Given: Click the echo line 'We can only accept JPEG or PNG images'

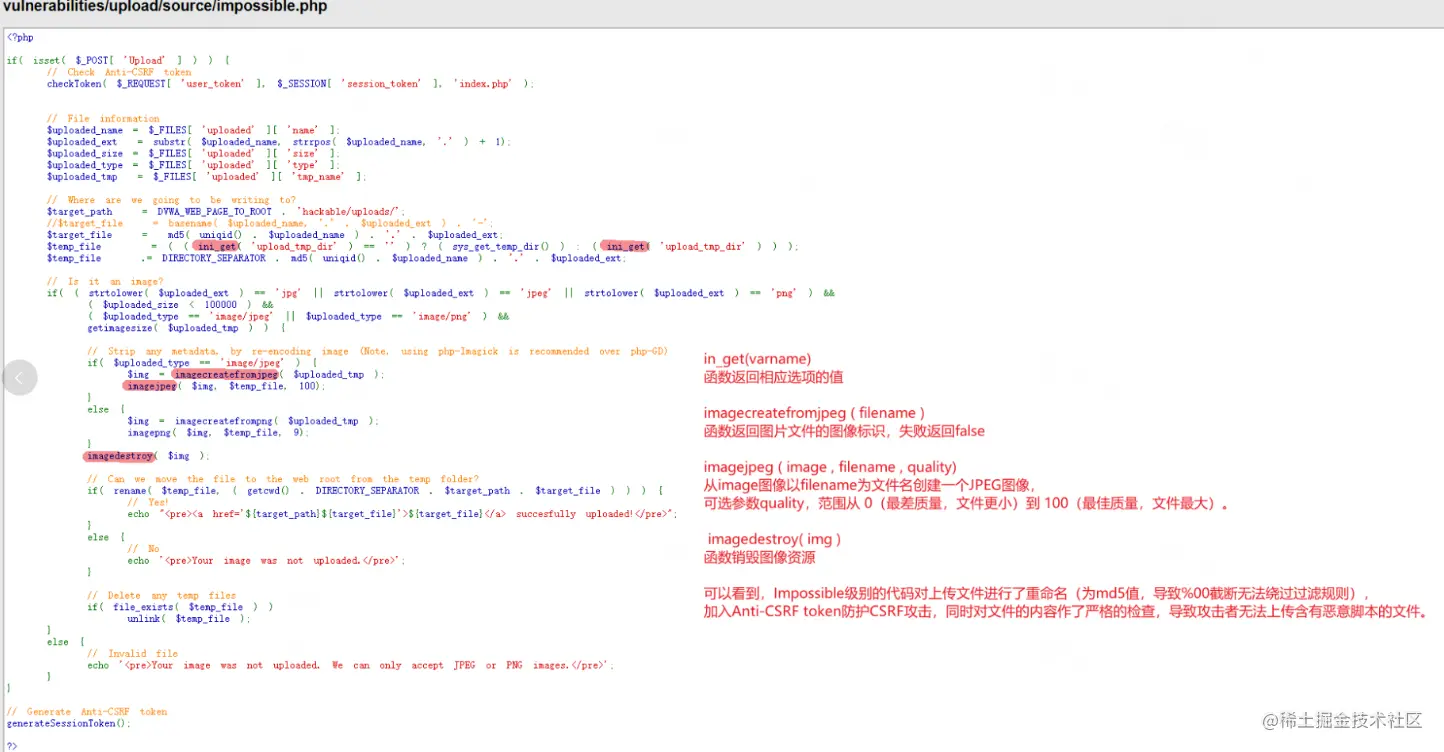Looking at the screenshot, I should click(350, 666).
